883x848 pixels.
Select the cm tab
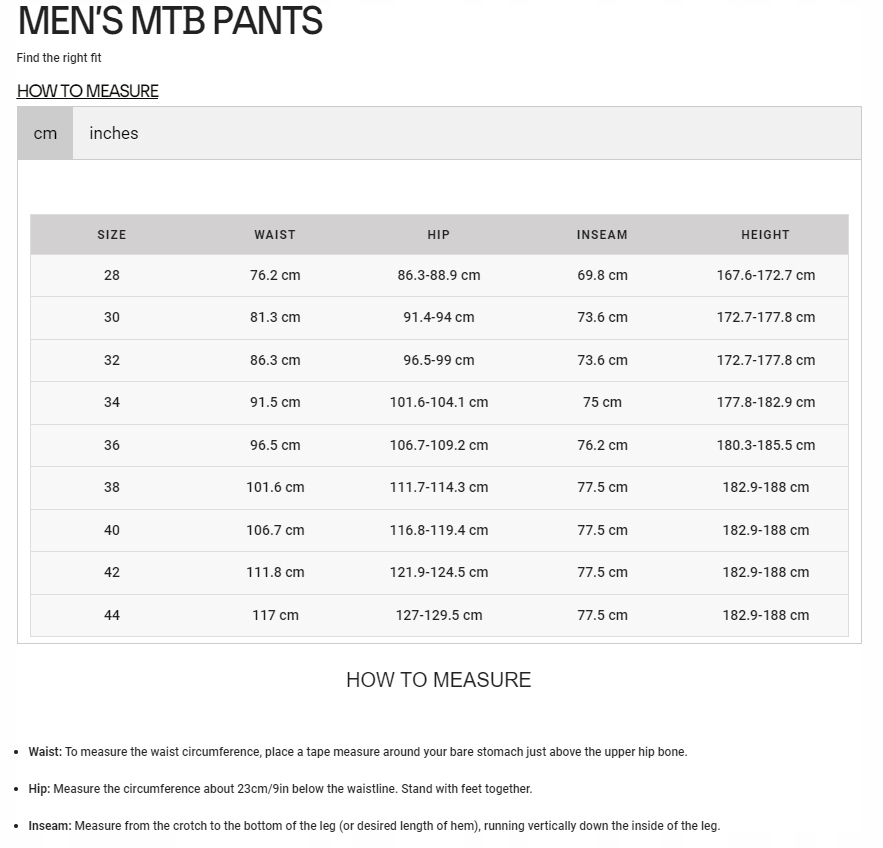click(45, 133)
